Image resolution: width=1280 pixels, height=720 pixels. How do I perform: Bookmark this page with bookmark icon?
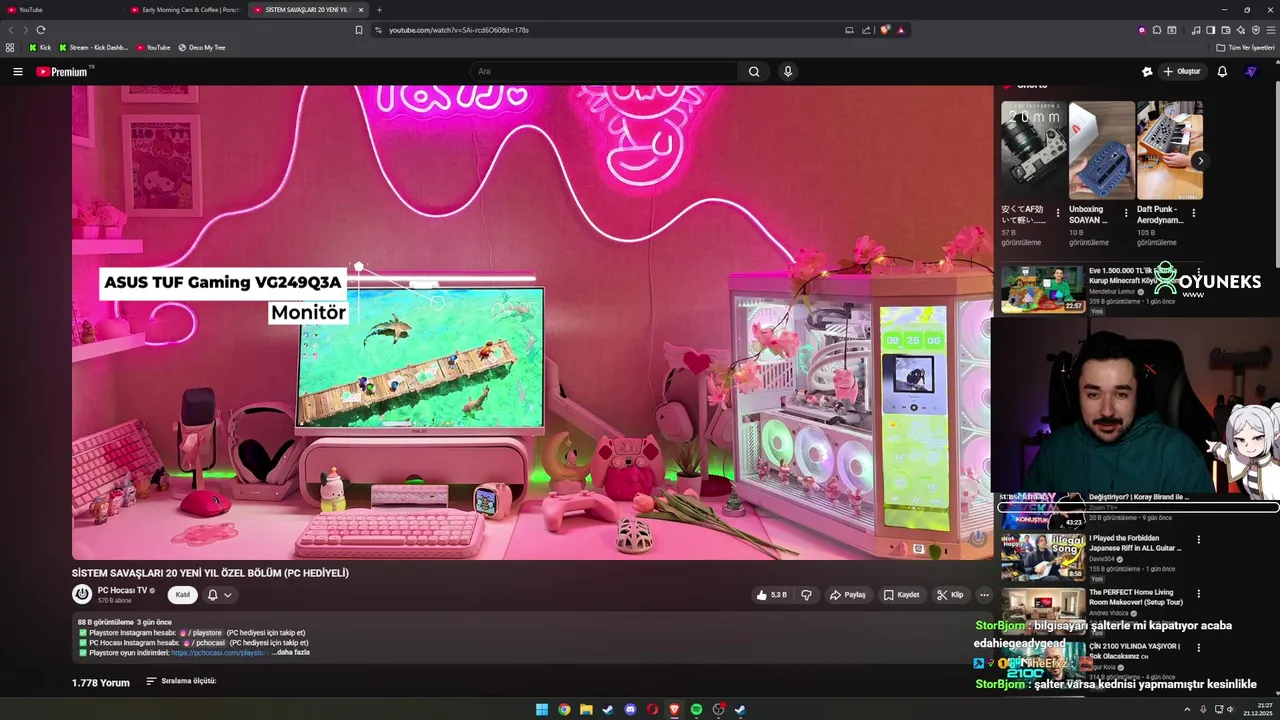[x=359, y=30]
